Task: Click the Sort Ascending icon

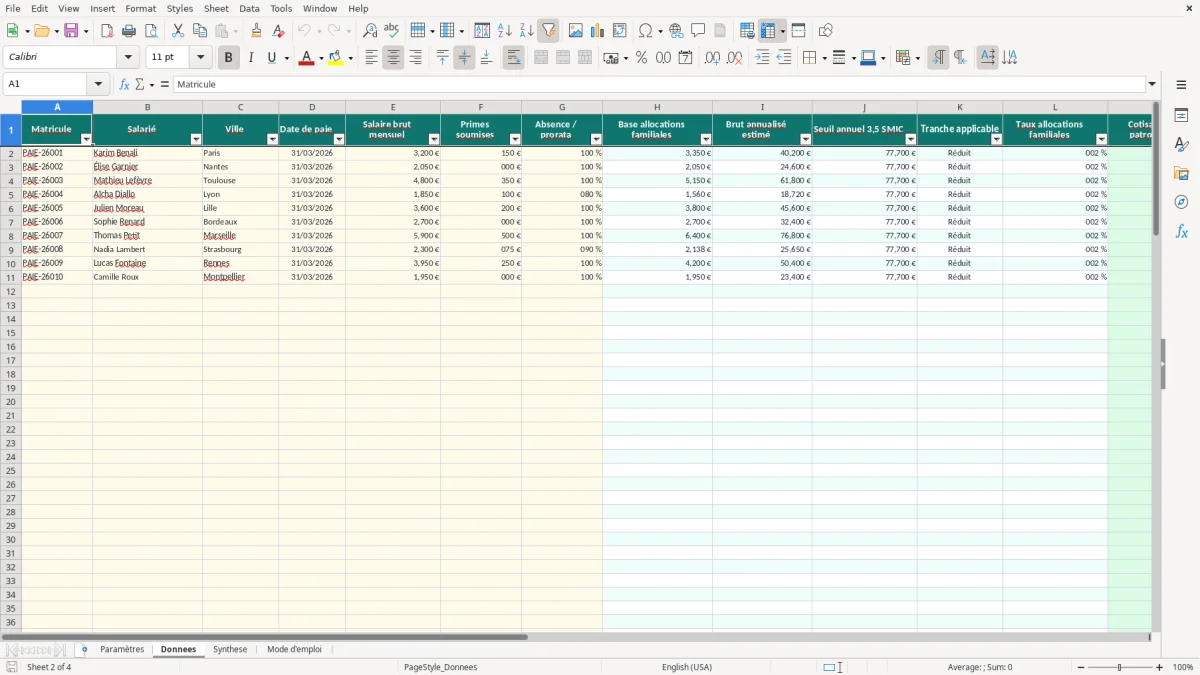Action: coord(505,31)
